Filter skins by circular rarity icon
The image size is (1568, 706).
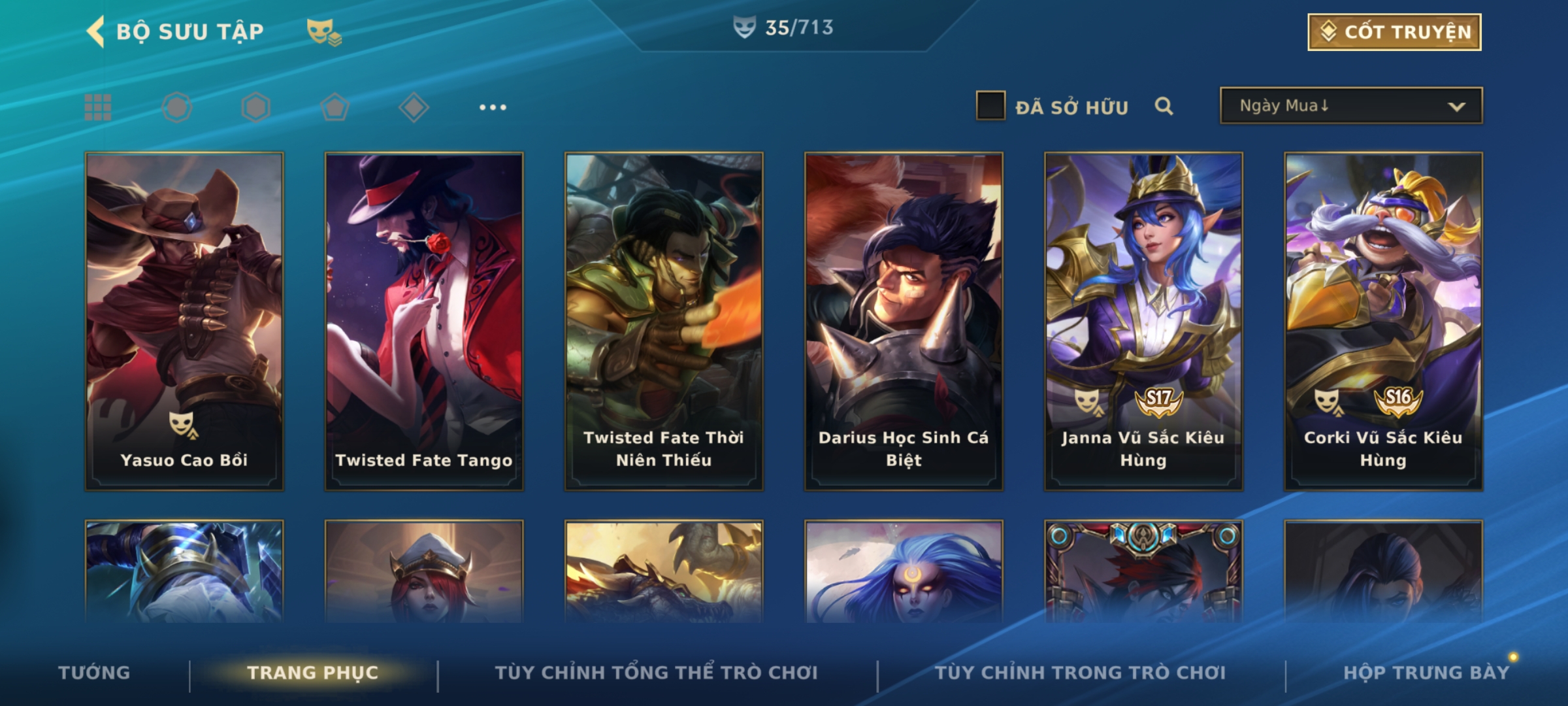pyautogui.click(x=177, y=107)
